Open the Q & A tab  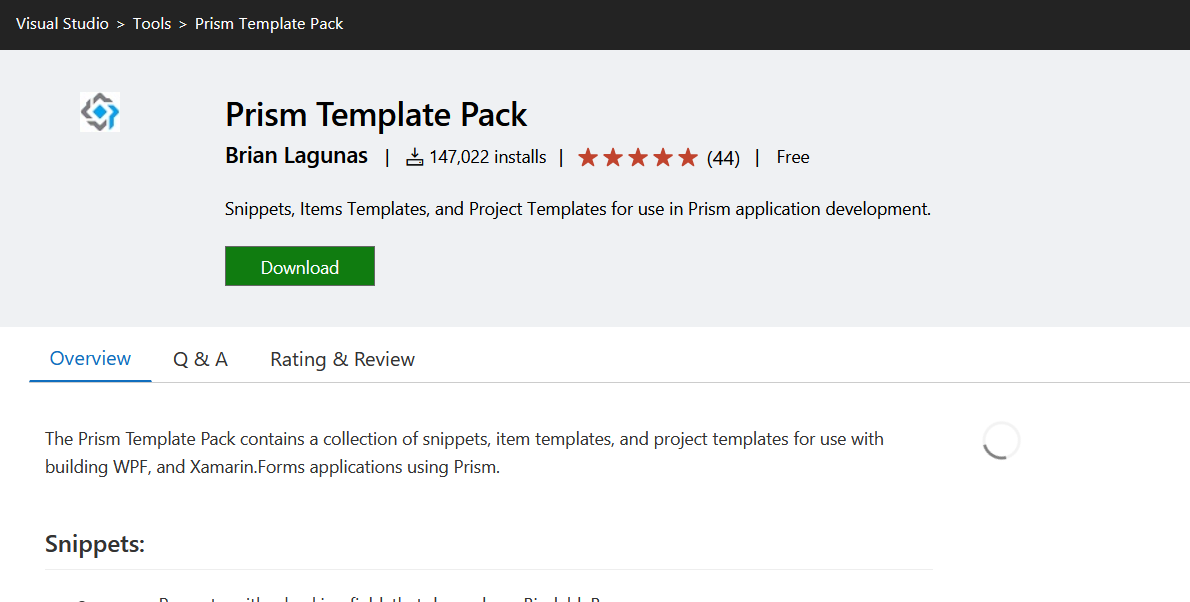click(x=200, y=359)
